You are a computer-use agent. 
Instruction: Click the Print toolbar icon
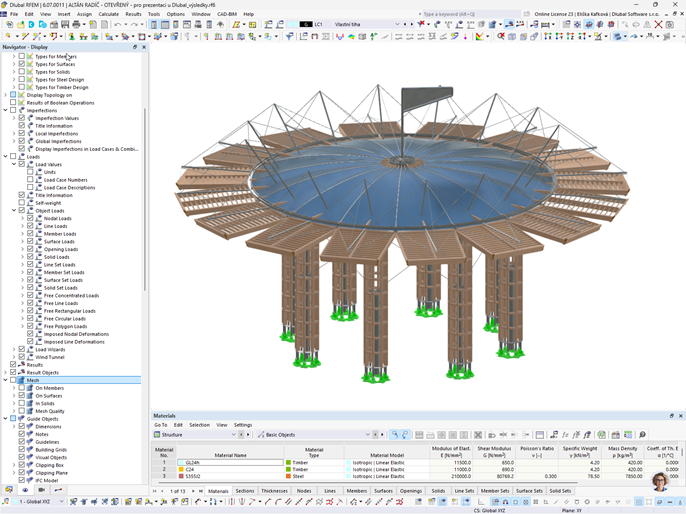click(76, 24)
